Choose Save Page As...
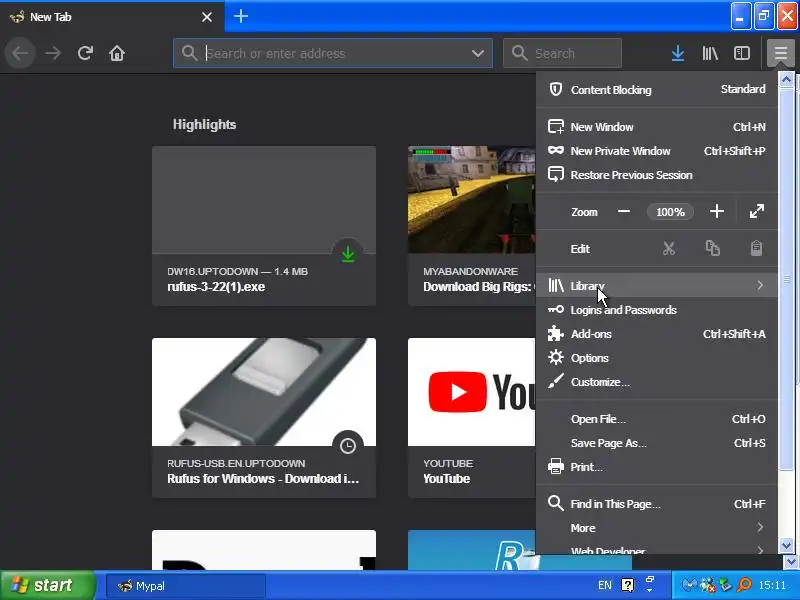The height and width of the screenshot is (600, 800). click(x=657, y=443)
